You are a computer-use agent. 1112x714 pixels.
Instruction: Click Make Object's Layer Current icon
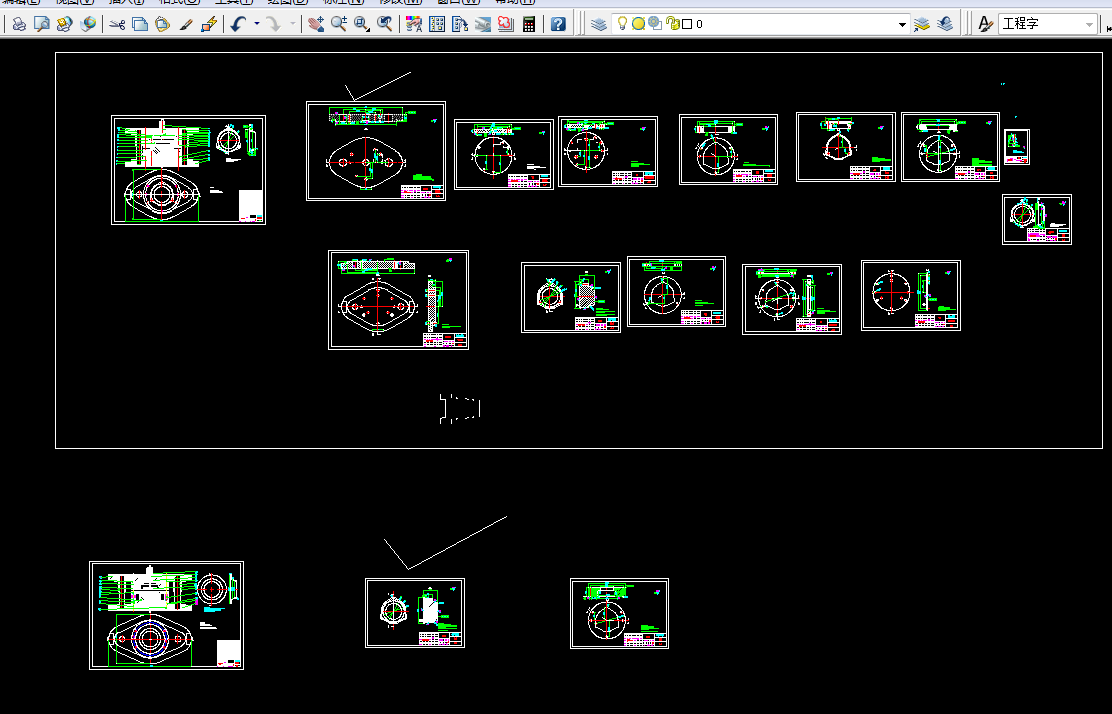click(x=921, y=24)
